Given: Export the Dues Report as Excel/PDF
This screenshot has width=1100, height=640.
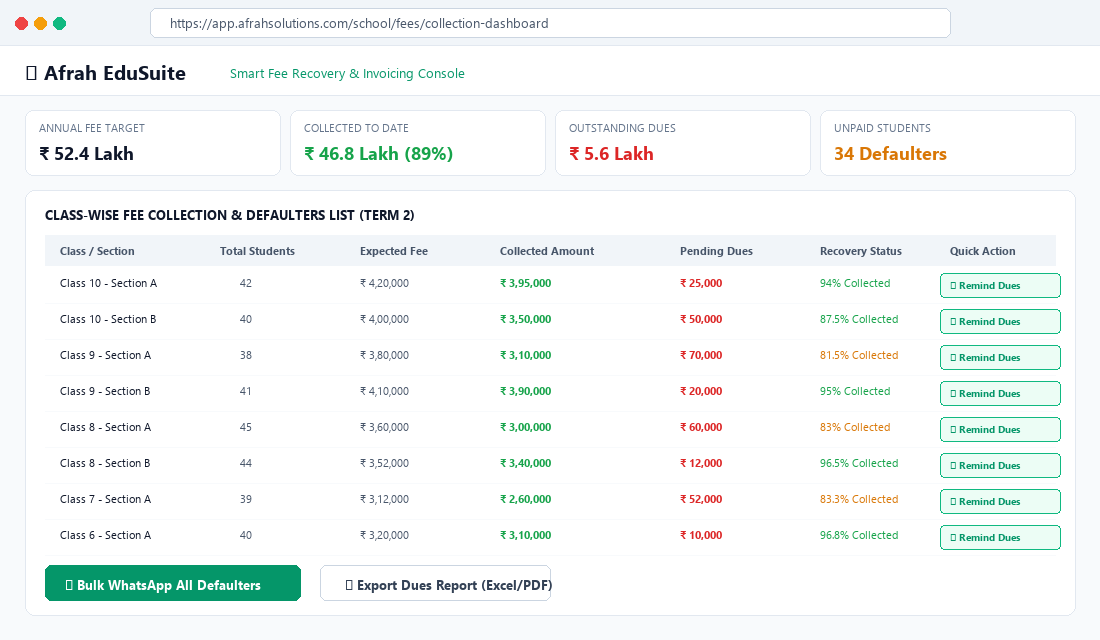Looking at the screenshot, I should [435, 583].
